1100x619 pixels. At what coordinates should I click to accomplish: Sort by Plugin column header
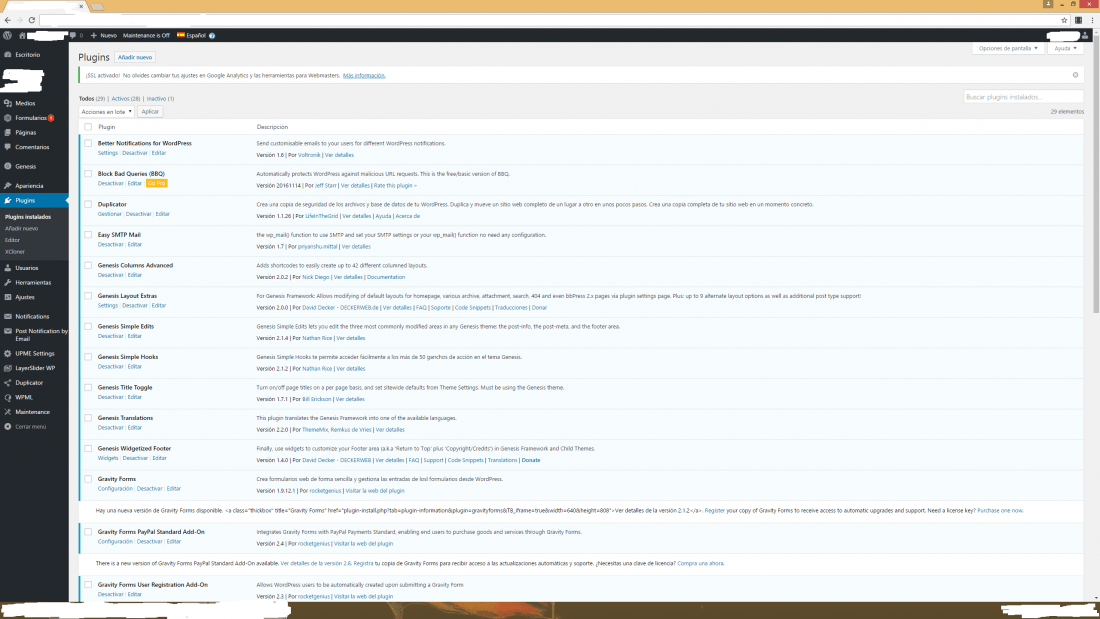[x=107, y=127]
